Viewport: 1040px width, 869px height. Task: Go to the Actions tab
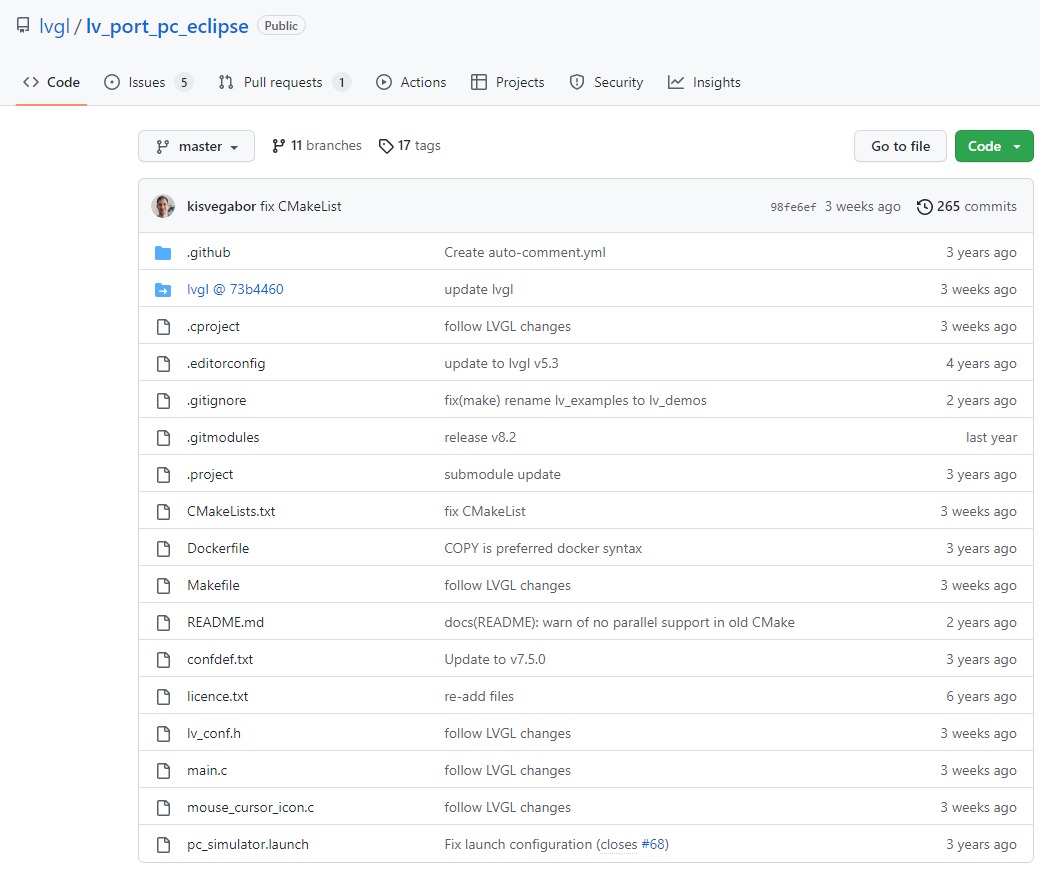coord(411,83)
